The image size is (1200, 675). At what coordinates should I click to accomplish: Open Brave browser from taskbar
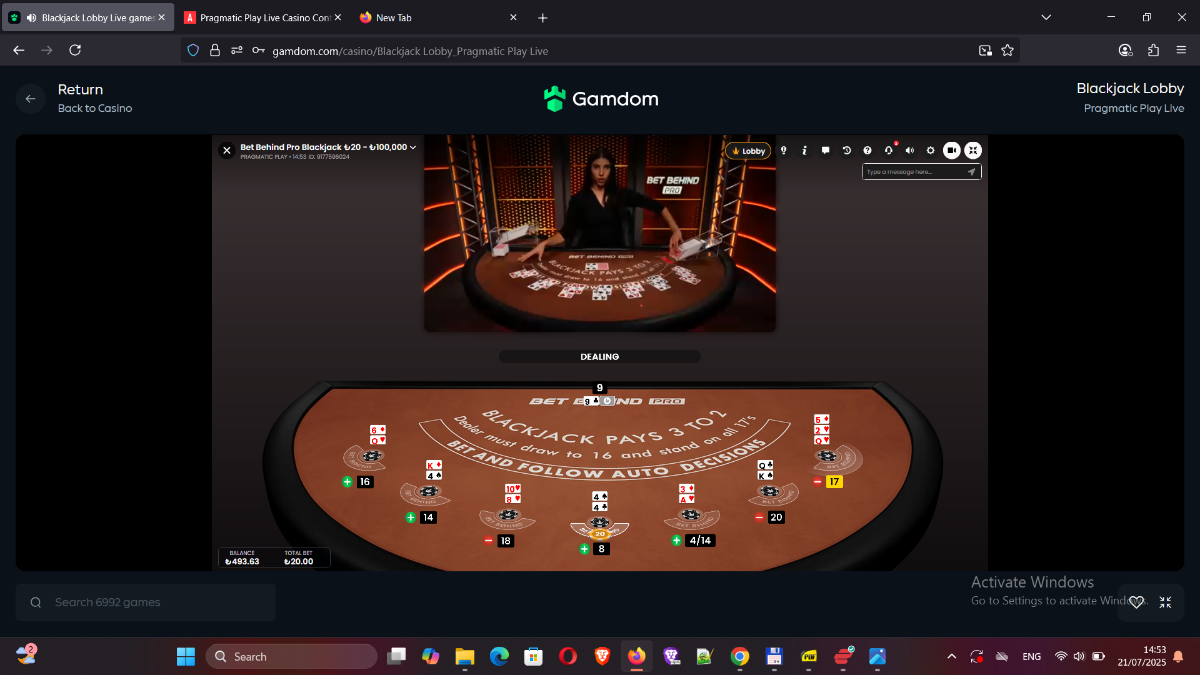click(602, 656)
